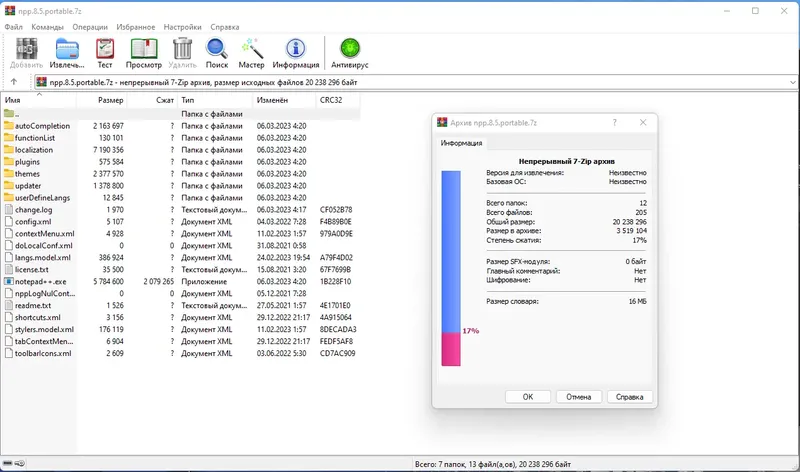Open the Настройки menu
This screenshot has height=472, width=800.
tap(183, 27)
